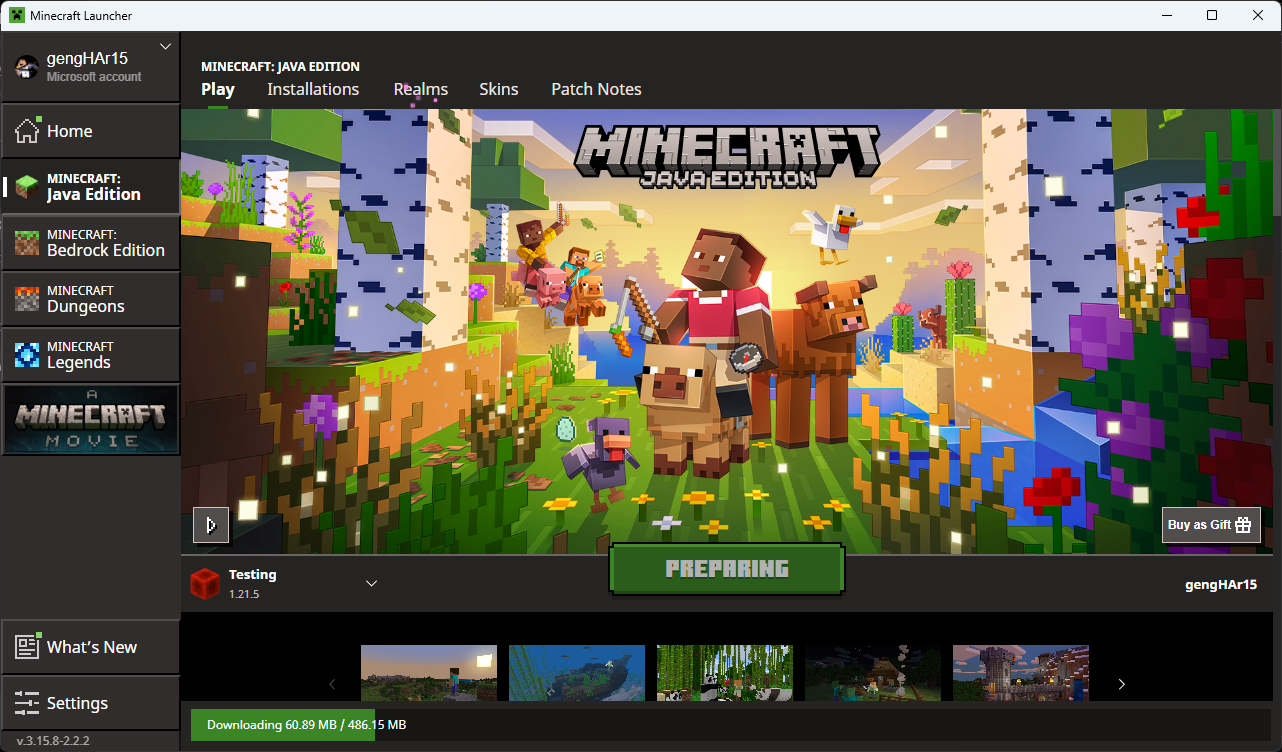Click the A Minecraft Movie banner
The width and height of the screenshot is (1282, 752).
[90, 419]
